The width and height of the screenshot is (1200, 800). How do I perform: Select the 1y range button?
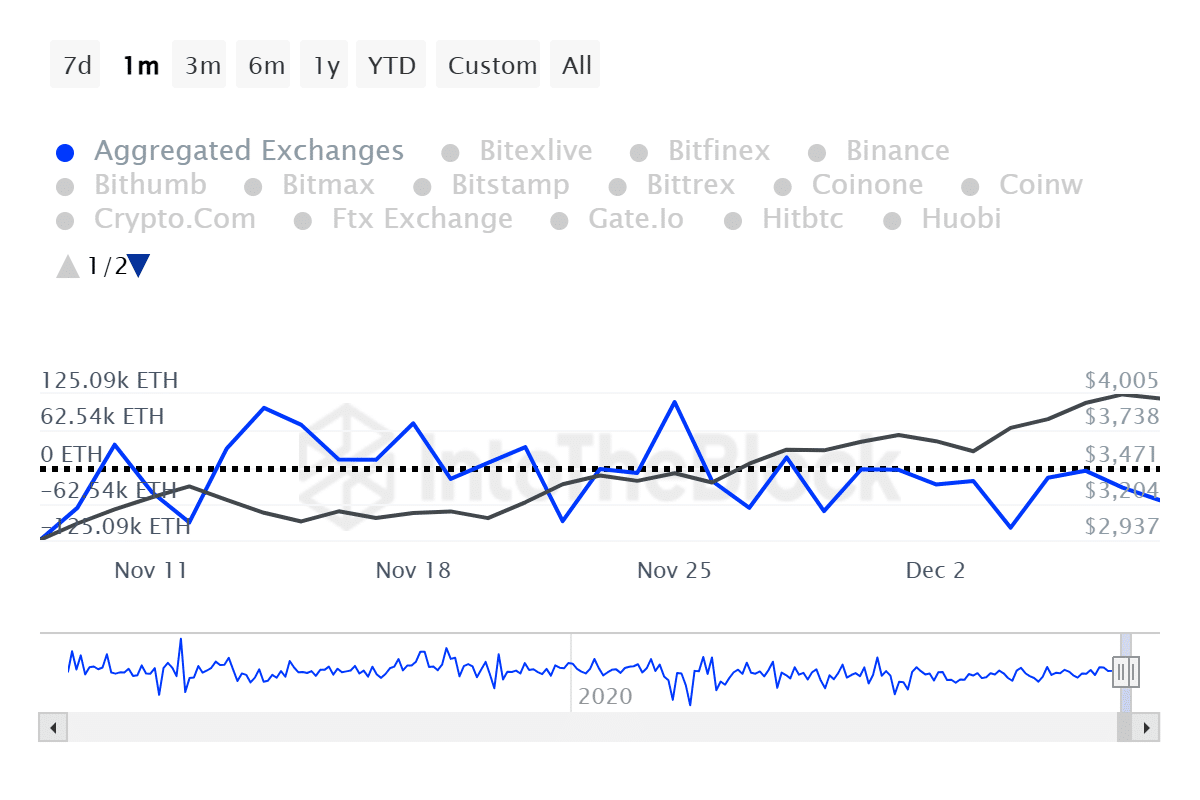326,66
